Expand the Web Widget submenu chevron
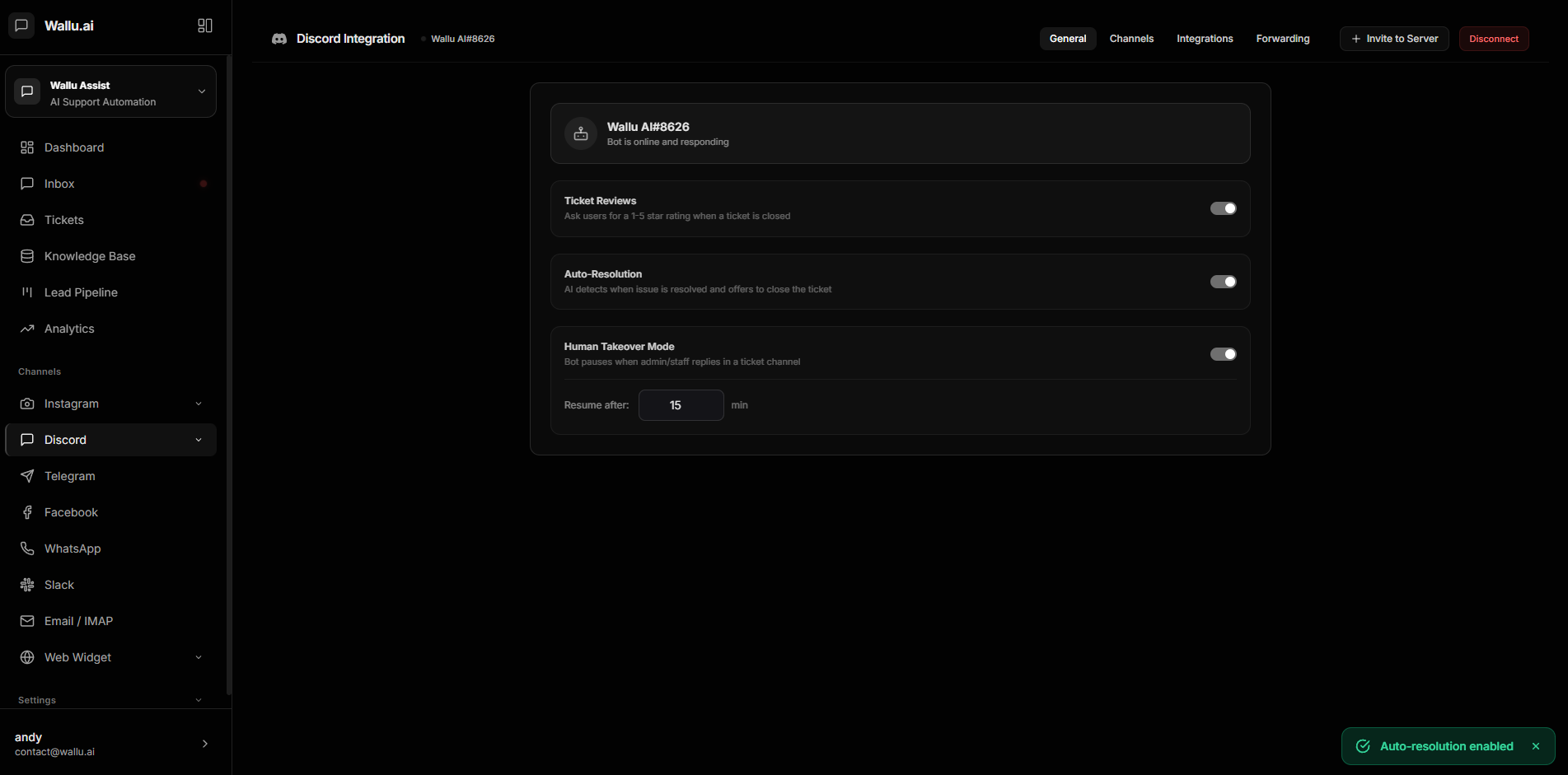Viewport: 1568px width, 775px height. click(199, 657)
